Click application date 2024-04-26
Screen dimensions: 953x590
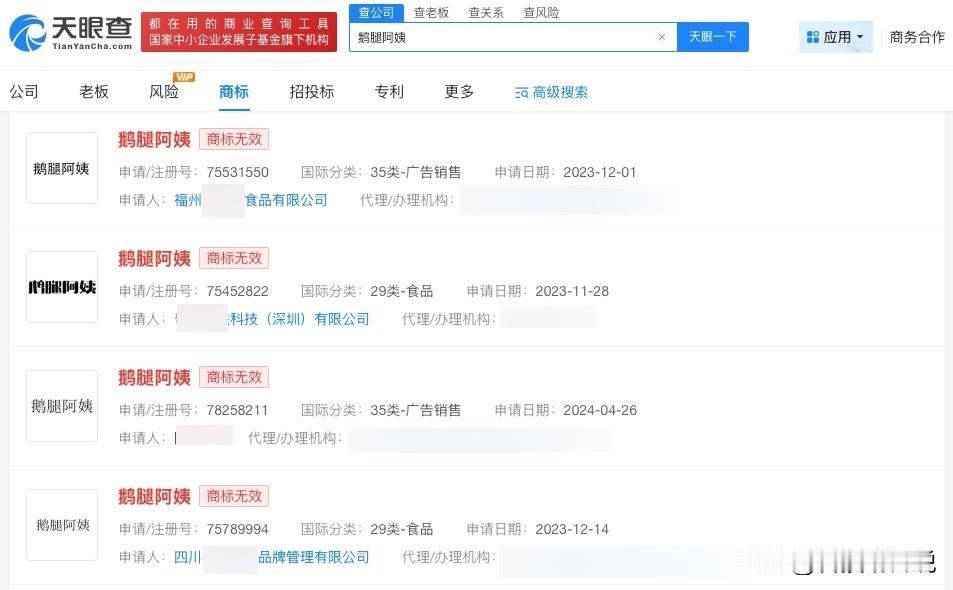pyautogui.click(x=600, y=411)
